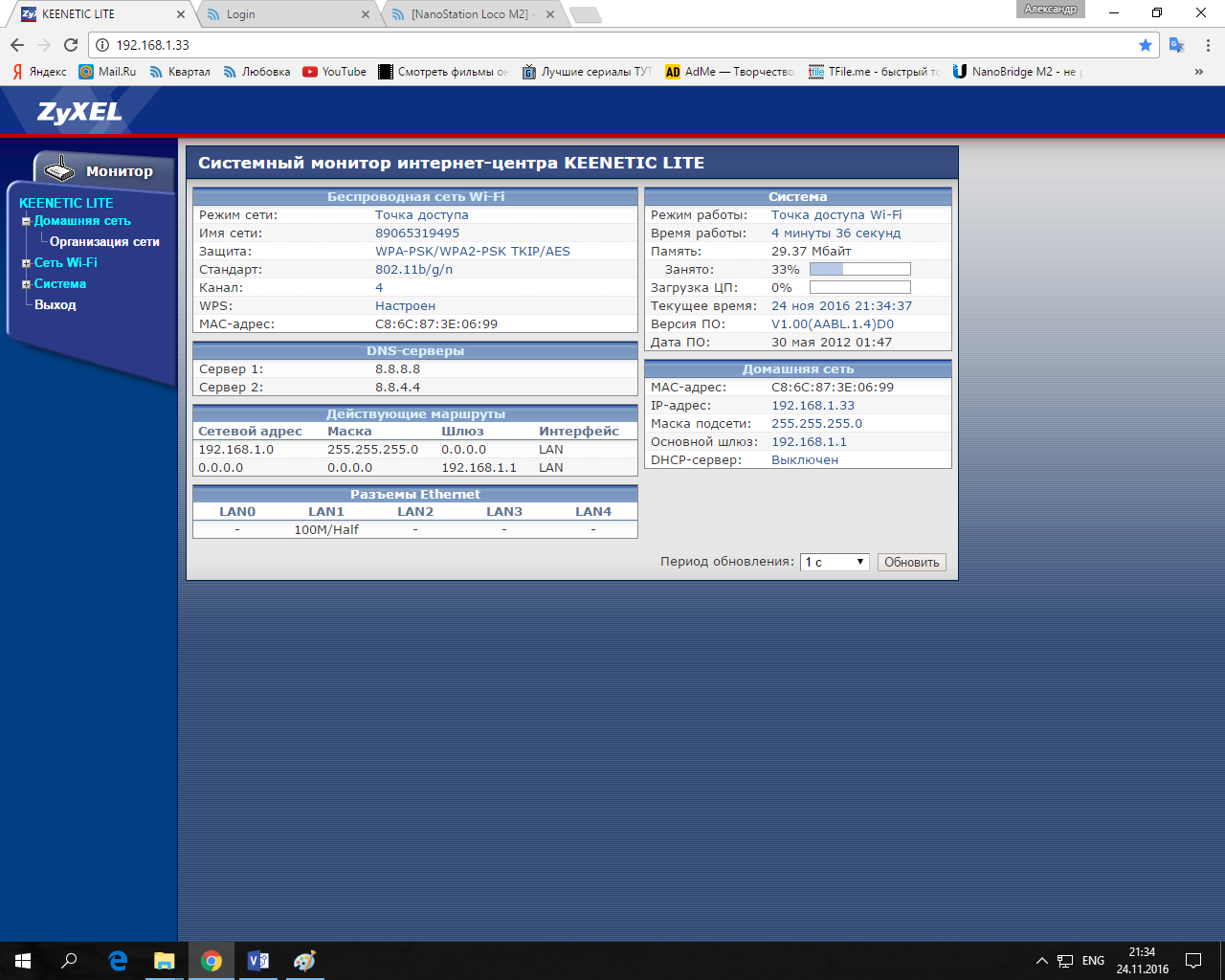
Task: Open Chrome three-dot menu
Action: [x=1208, y=45]
